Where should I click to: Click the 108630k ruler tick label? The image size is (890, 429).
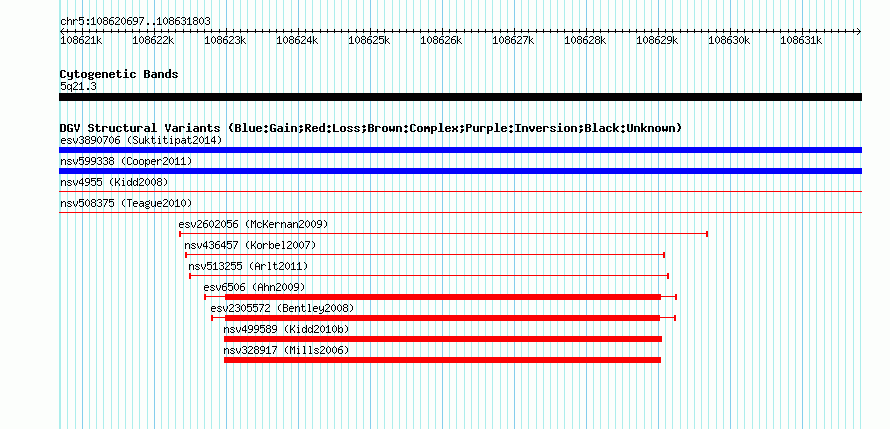pos(730,40)
